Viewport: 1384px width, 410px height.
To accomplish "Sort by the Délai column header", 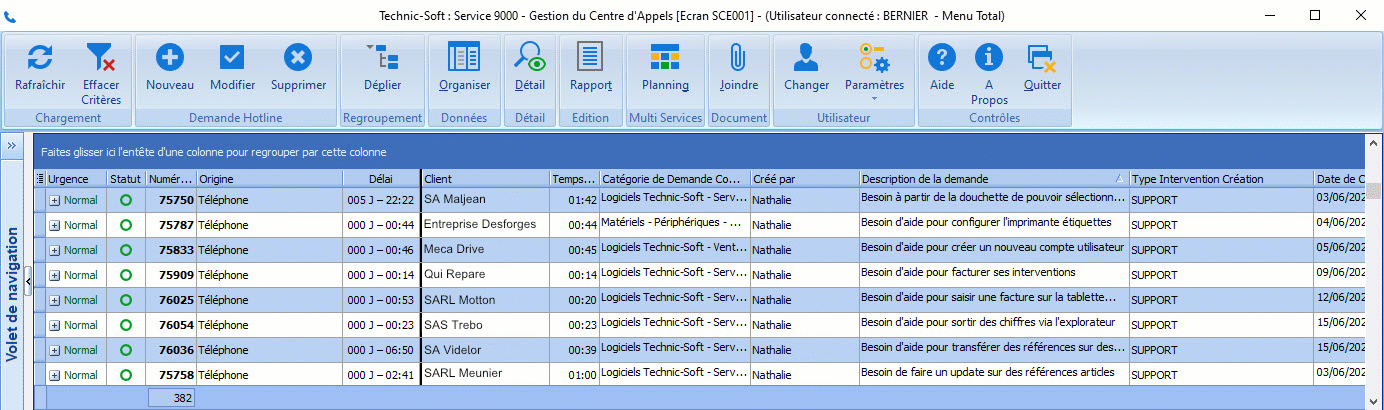I will [x=381, y=179].
